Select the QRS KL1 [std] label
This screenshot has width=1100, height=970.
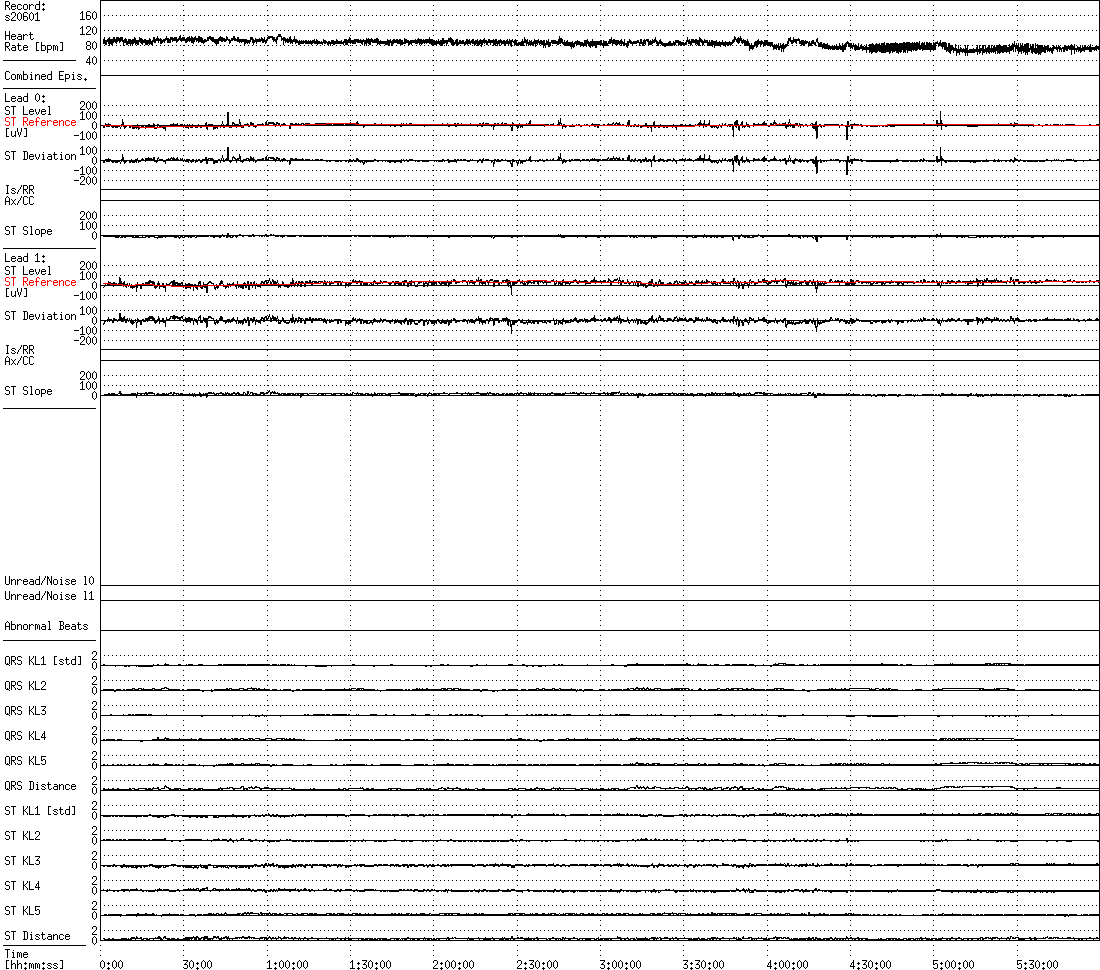click(43, 661)
